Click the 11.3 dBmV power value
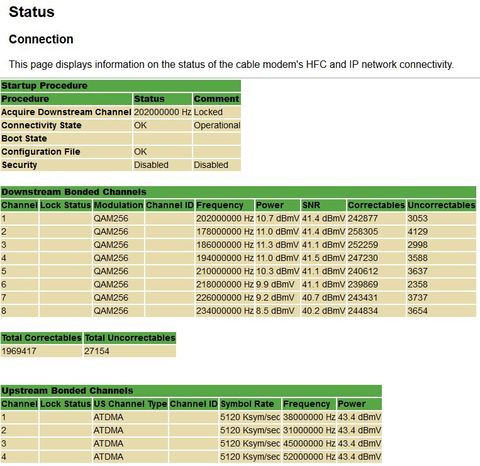This screenshot has width=480, height=466. tap(277, 245)
